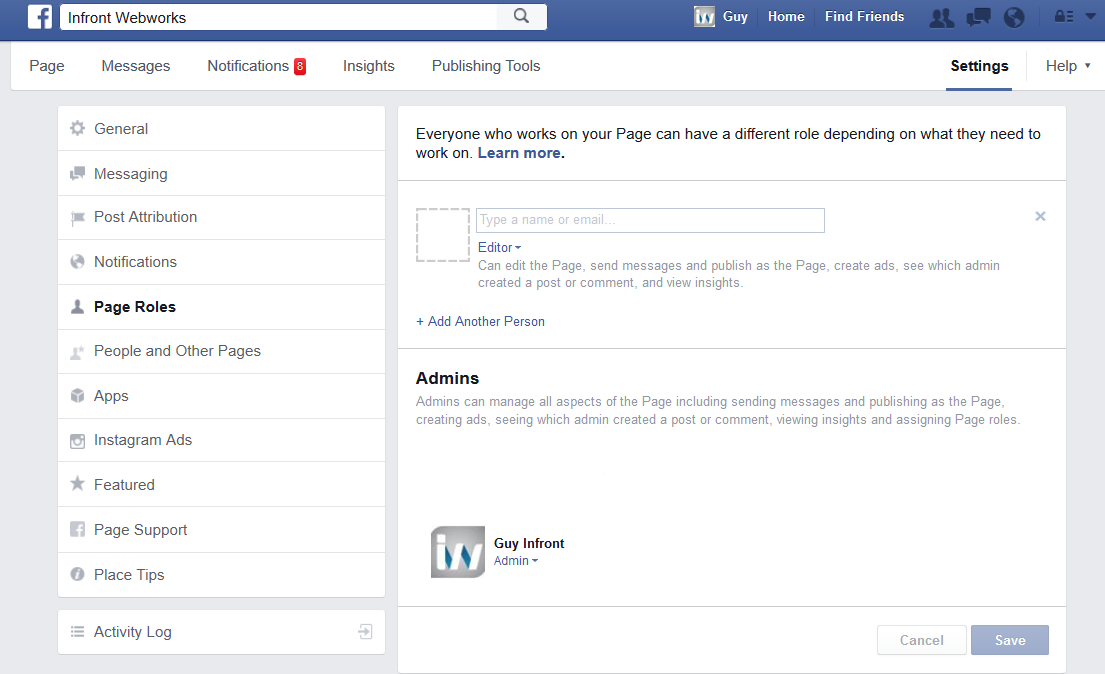Image resolution: width=1105 pixels, height=674 pixels.
Task: Click the Guy Infront admin avatar
Action: (458, 552)
